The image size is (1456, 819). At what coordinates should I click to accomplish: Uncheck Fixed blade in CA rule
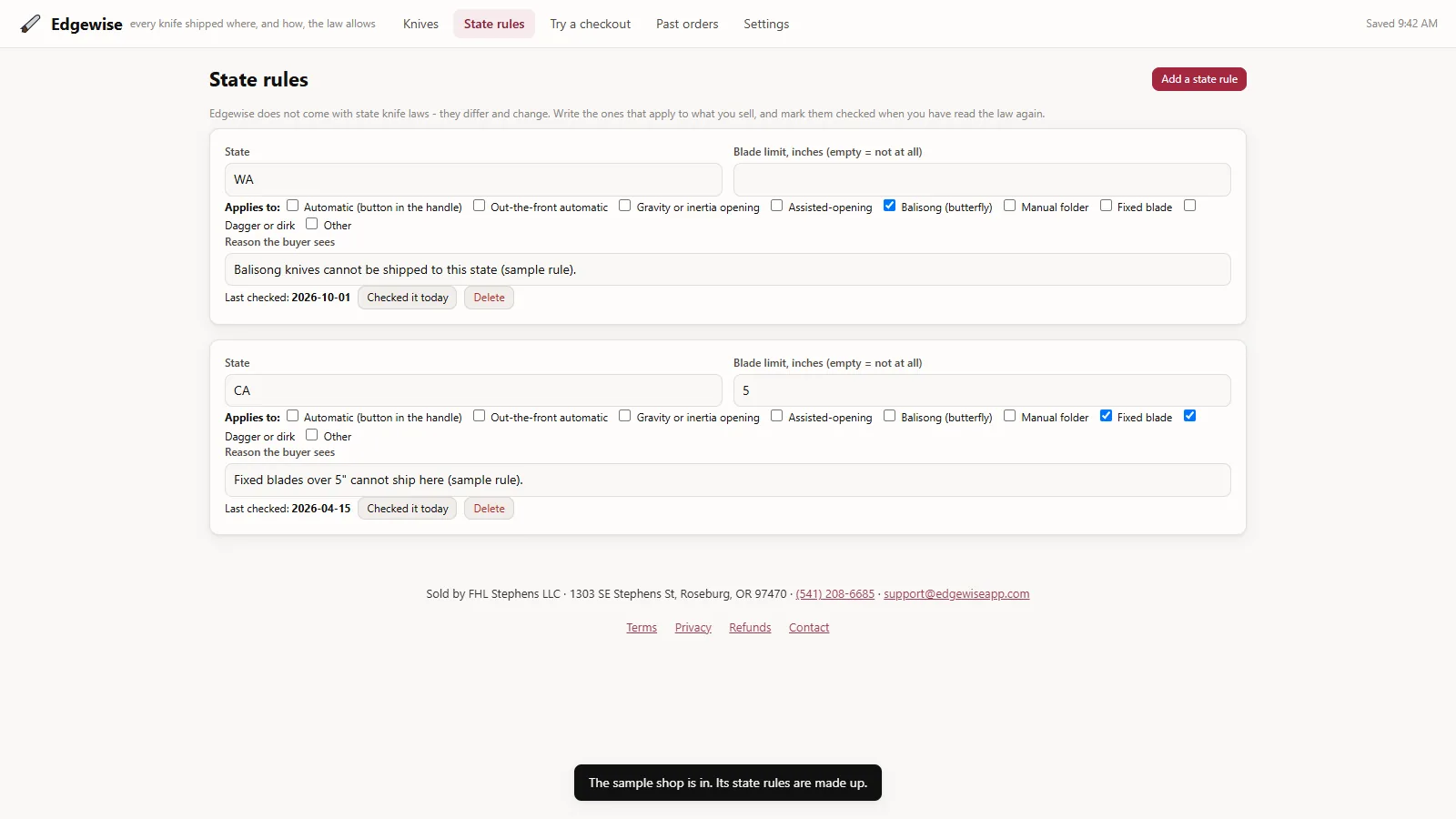point(1106,416)
